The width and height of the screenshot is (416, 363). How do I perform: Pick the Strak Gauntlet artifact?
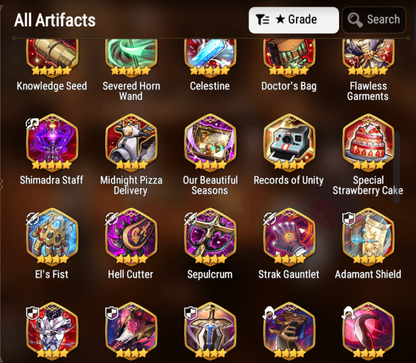tap(289, 237)
